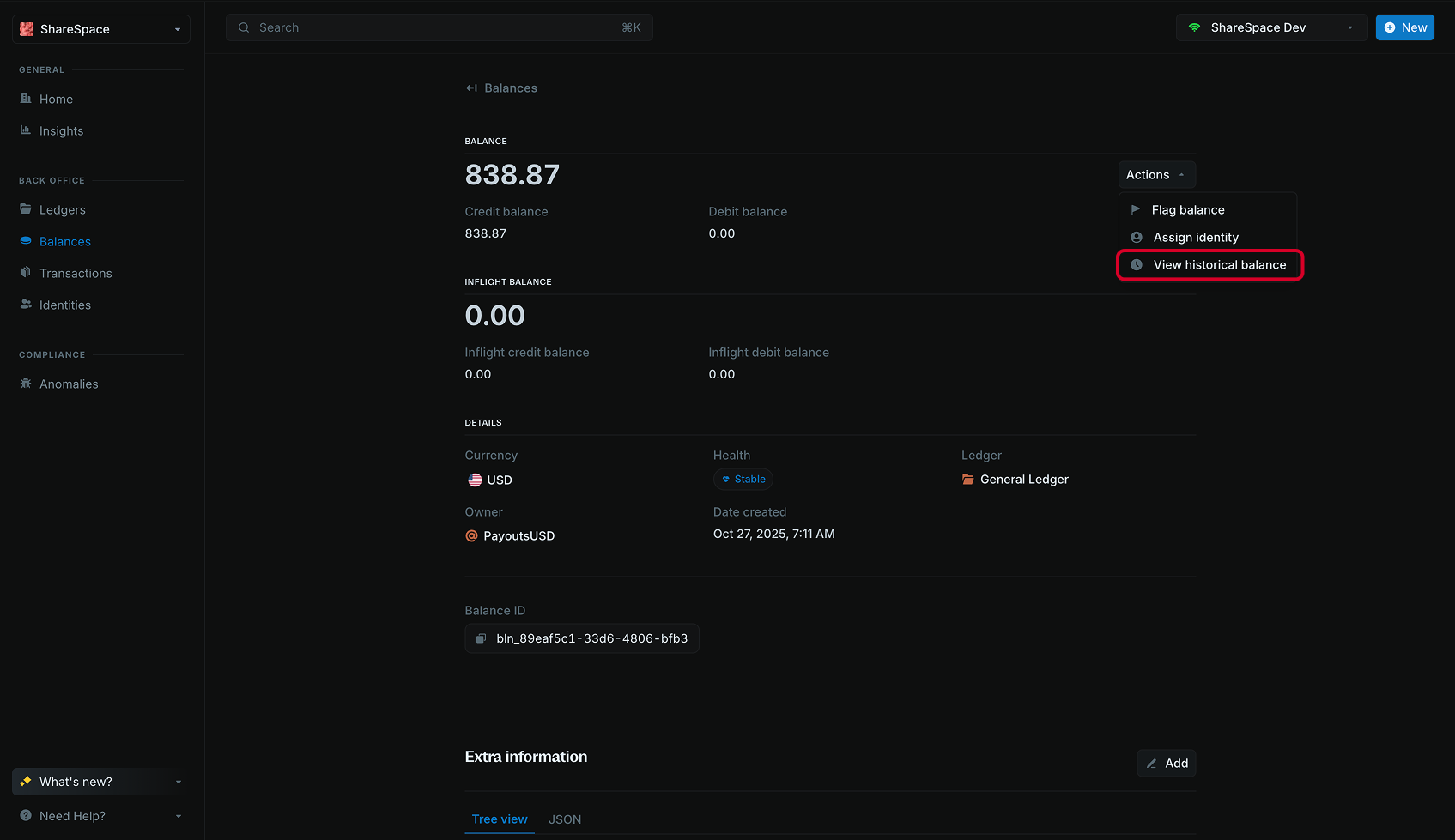The image size is (1455, 840).
Task: Click the New button in the header
Action: (x=1404, y=27)
